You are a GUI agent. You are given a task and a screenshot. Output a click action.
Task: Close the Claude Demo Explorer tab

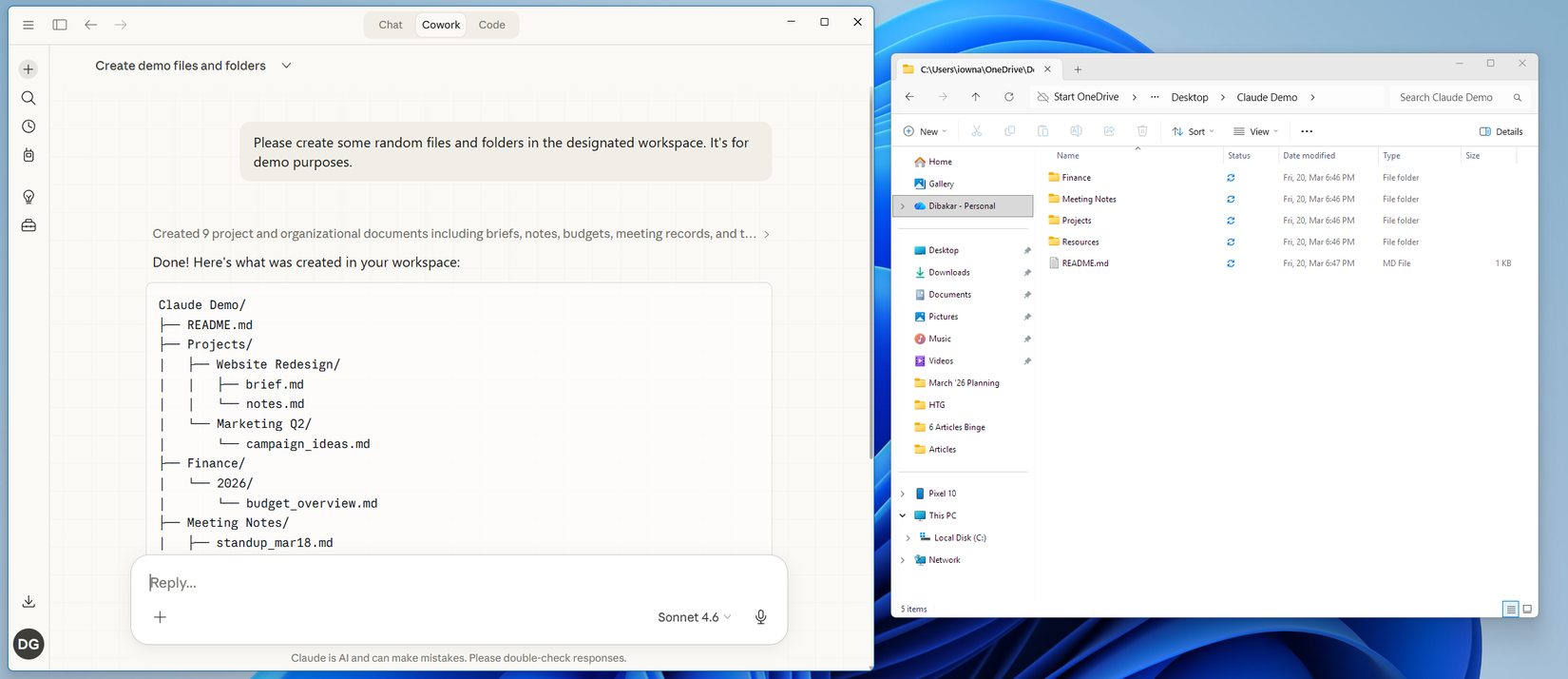[x=1047, y=69]
